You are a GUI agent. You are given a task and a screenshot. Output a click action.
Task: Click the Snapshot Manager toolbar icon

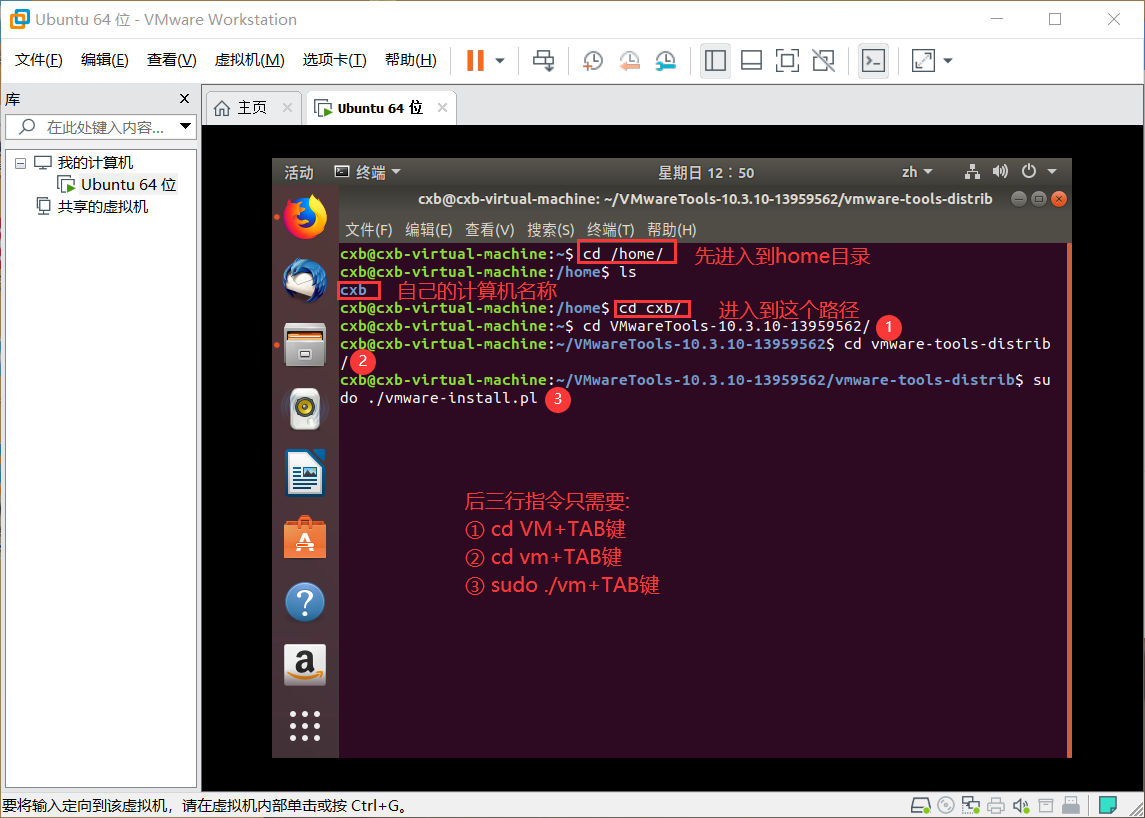665,61
